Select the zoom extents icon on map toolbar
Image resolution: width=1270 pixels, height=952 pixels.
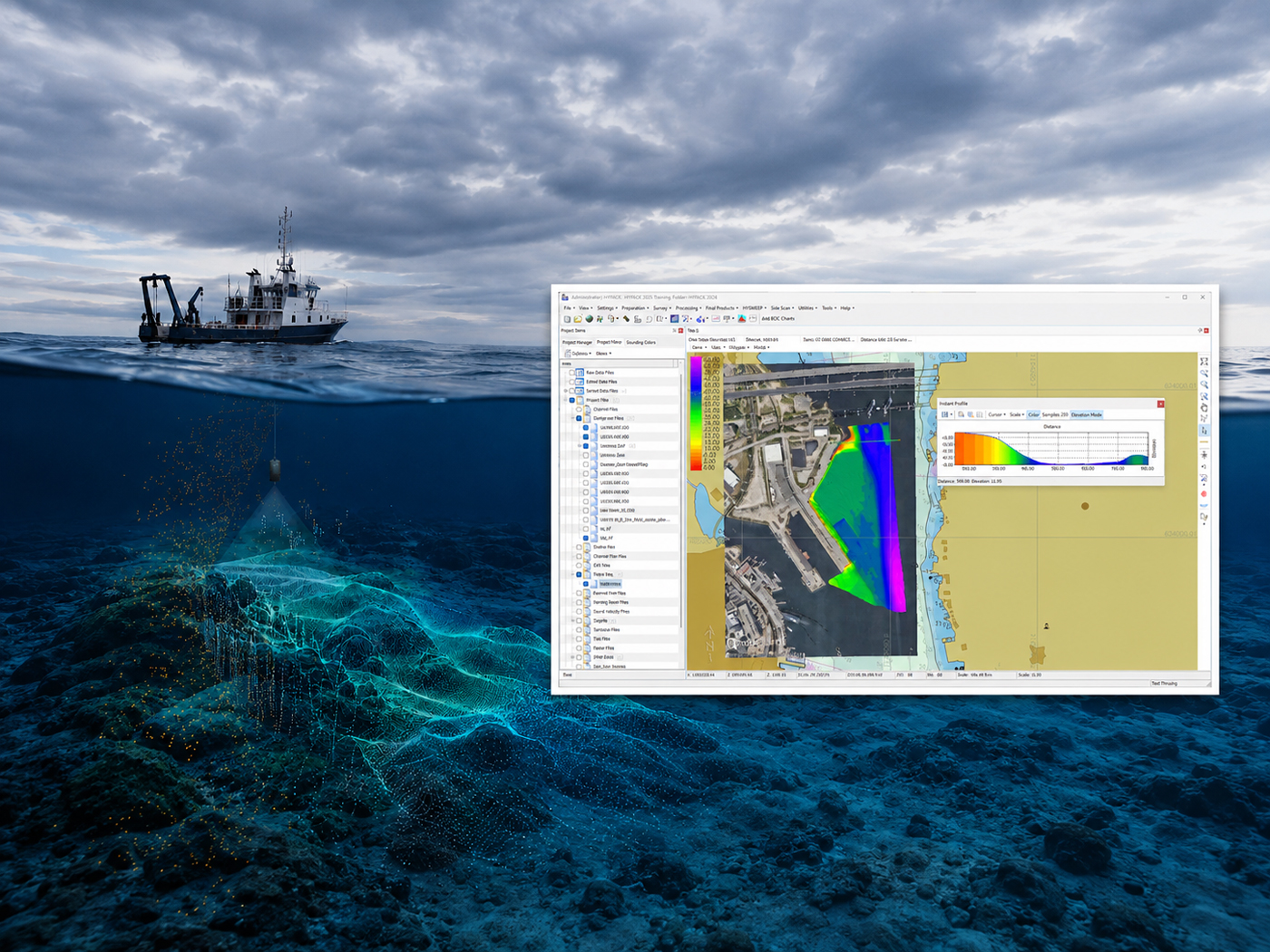click(x=1204, y=362)
